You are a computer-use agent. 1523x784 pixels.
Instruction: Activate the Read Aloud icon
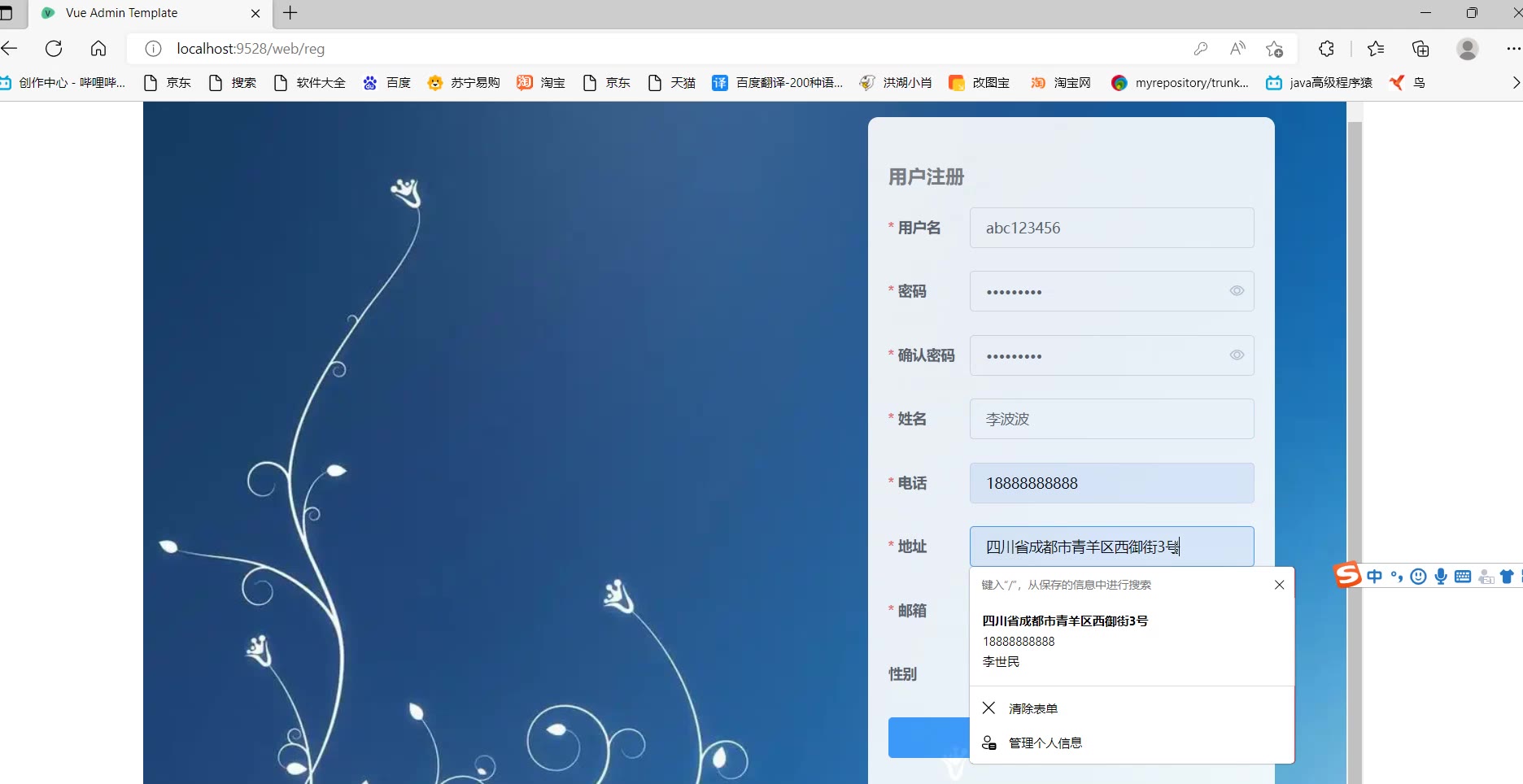click(x=1237, y=49)
